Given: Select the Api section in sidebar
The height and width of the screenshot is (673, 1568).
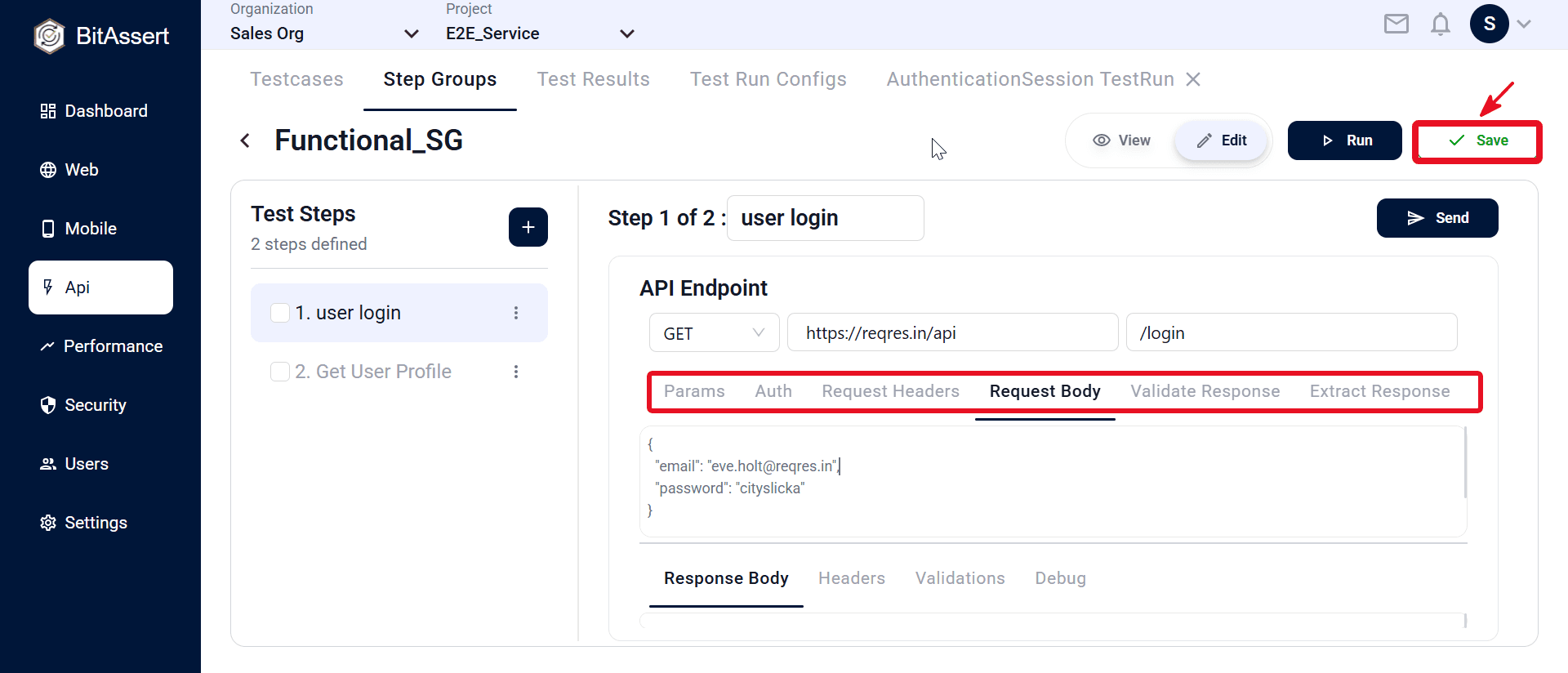Looking at the screenshot, I should (100, 287).
